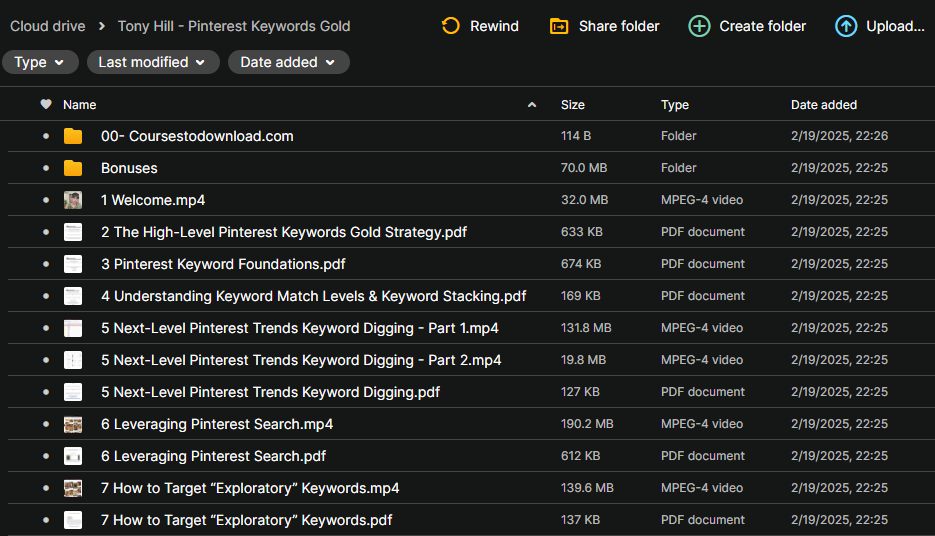Click the Share folder button label

(619, 26)
